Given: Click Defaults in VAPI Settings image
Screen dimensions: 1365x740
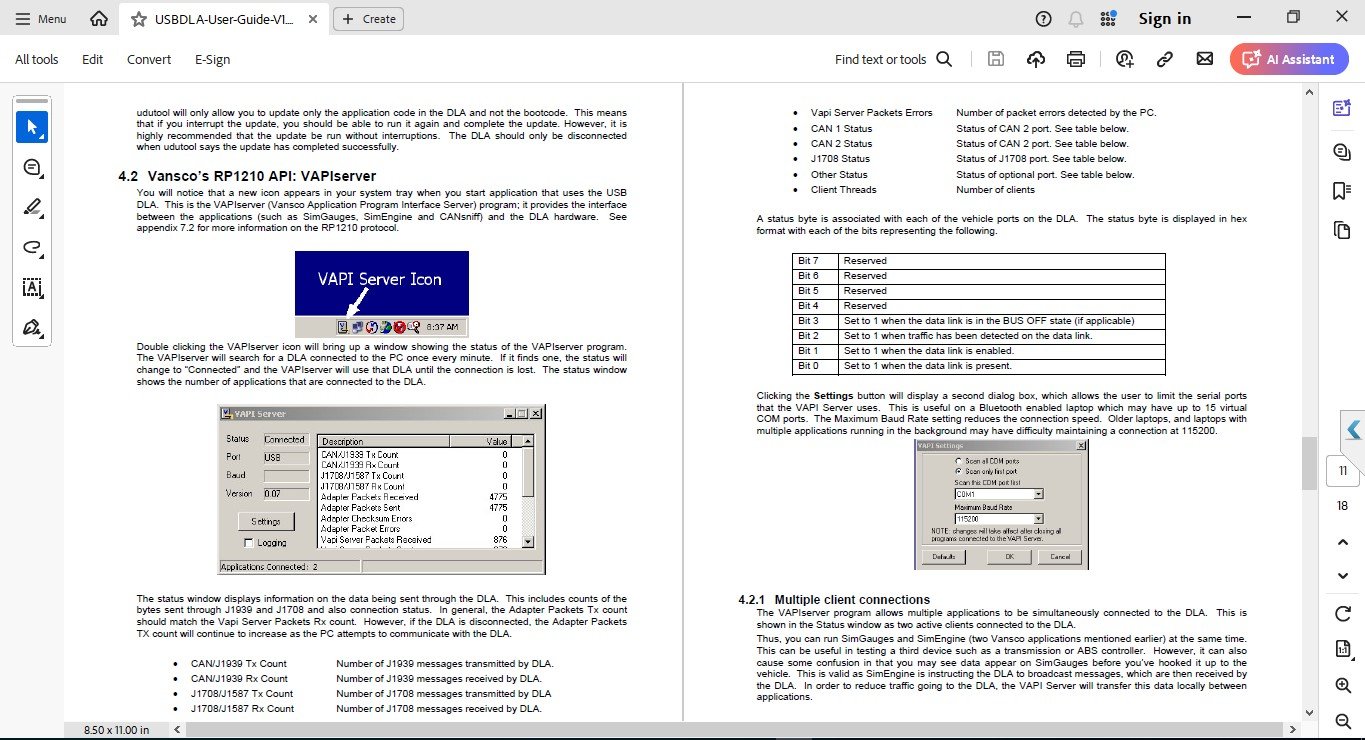Looking at the screenshot, I should (x=944, y=557).
